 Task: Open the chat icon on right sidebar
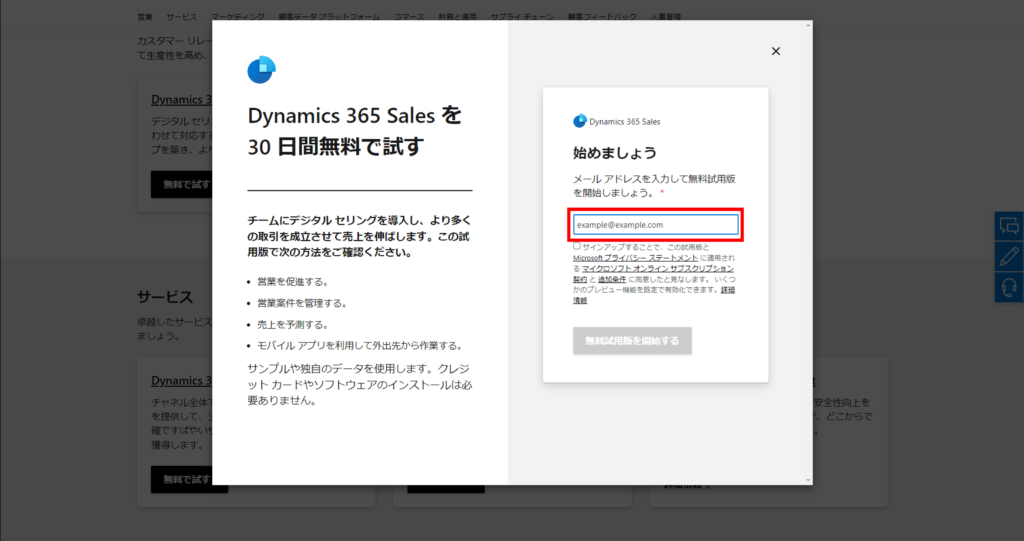tap(1009, 226)
